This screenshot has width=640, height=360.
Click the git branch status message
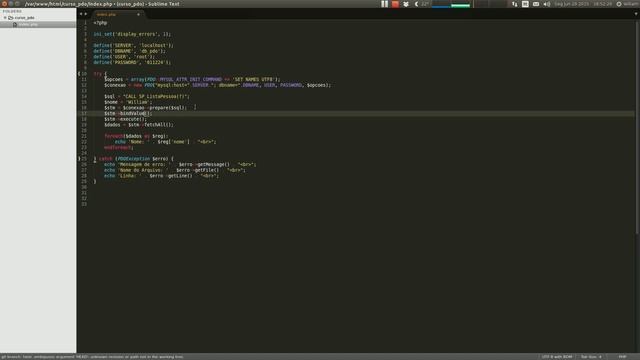[92, 357]
